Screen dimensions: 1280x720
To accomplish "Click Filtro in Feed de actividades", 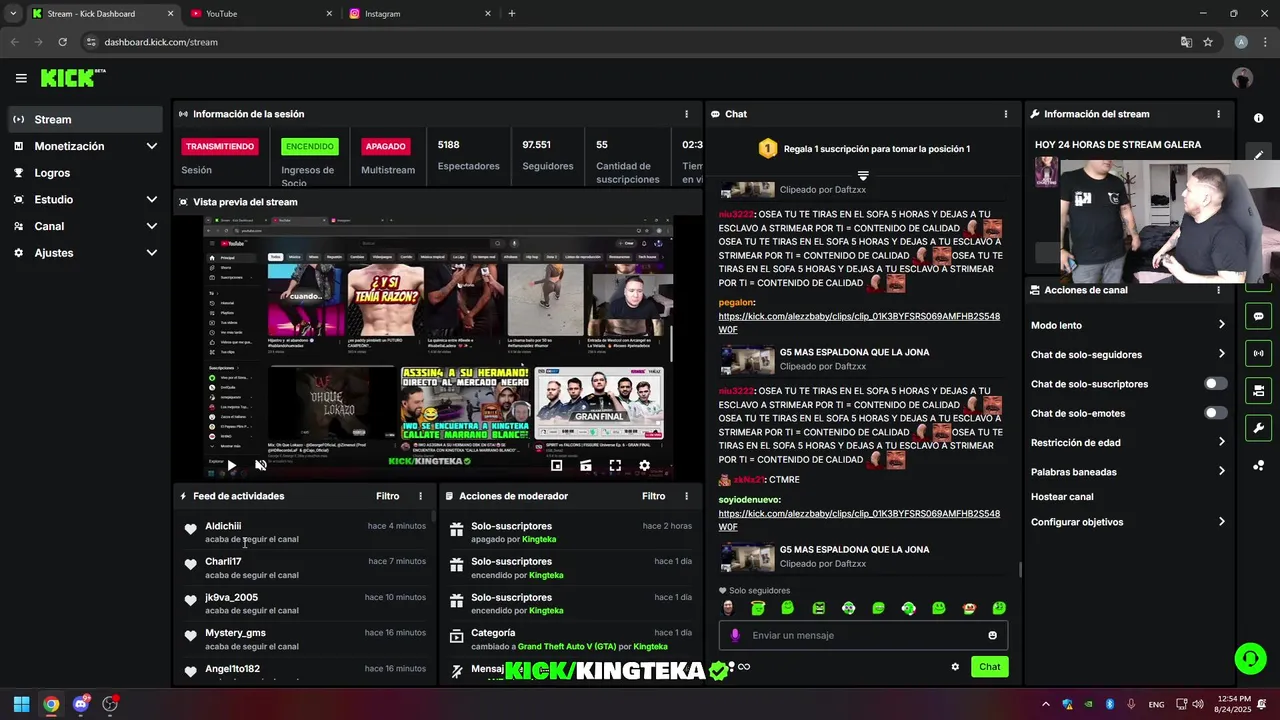I will [387, 496].
